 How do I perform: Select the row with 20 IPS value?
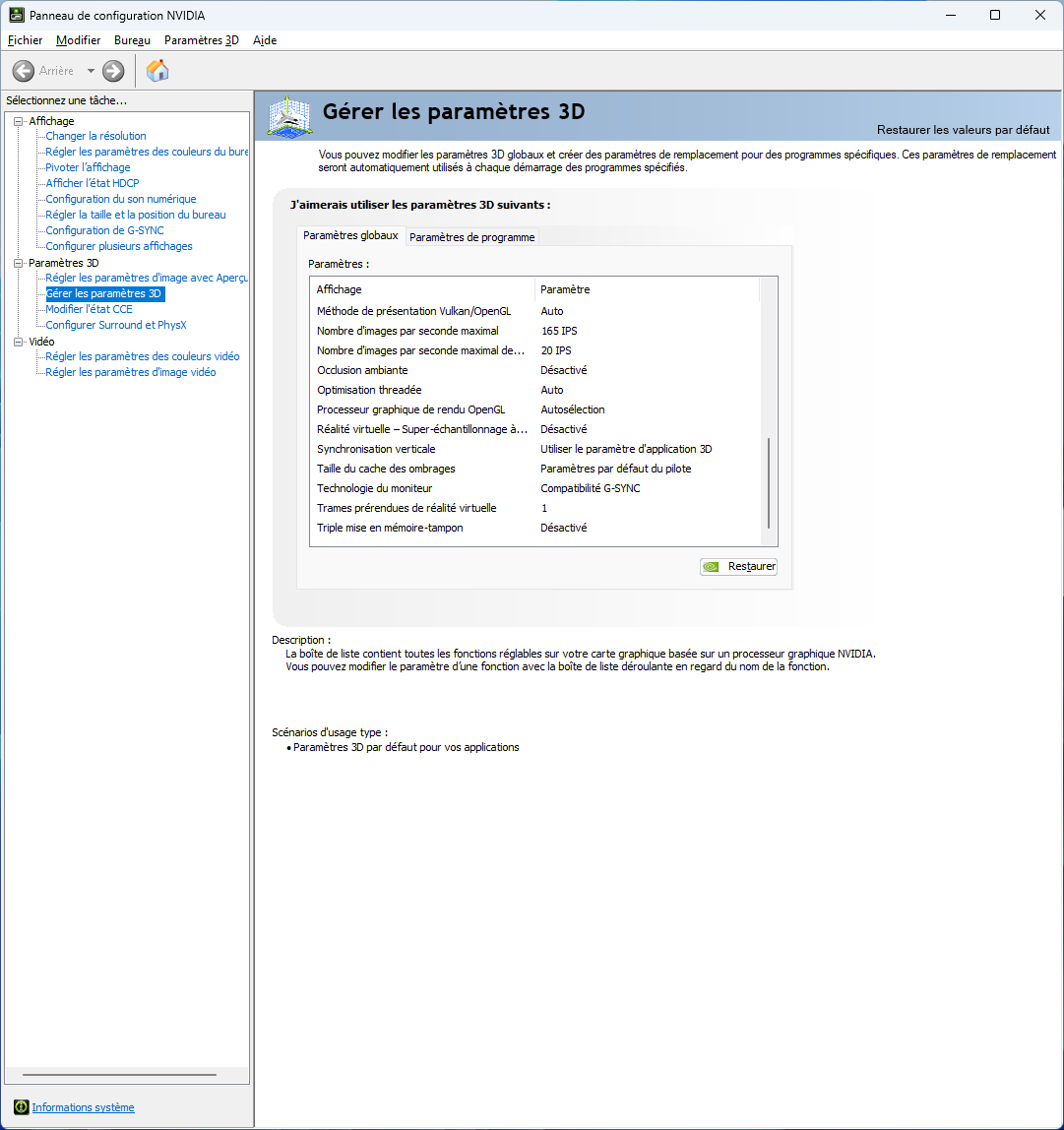[534, 350]
